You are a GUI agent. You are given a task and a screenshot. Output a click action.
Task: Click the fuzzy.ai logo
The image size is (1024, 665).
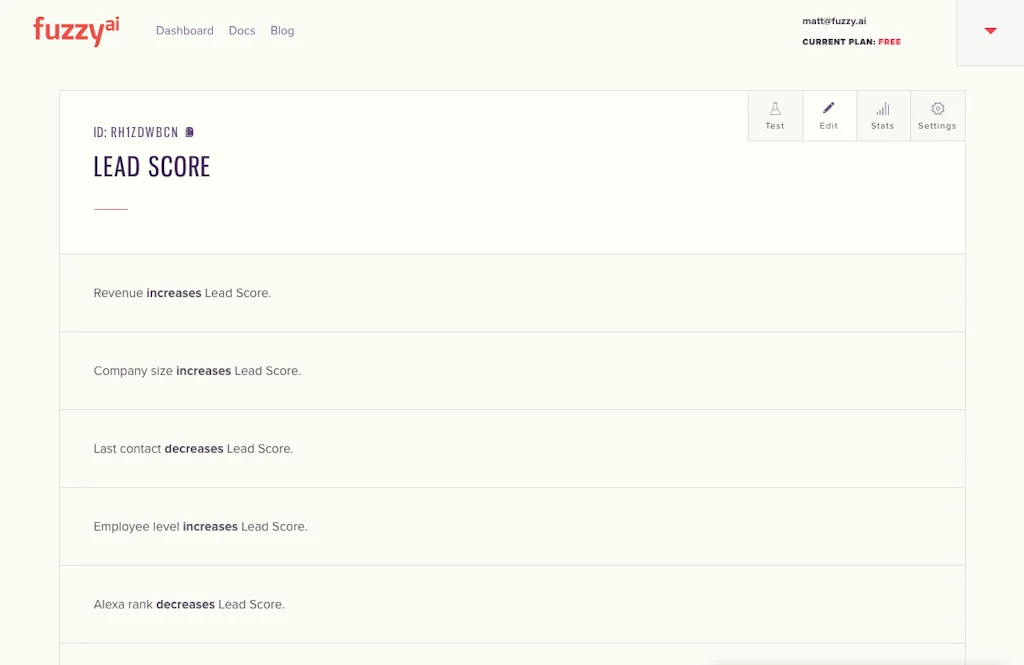(x=75, y=31)
